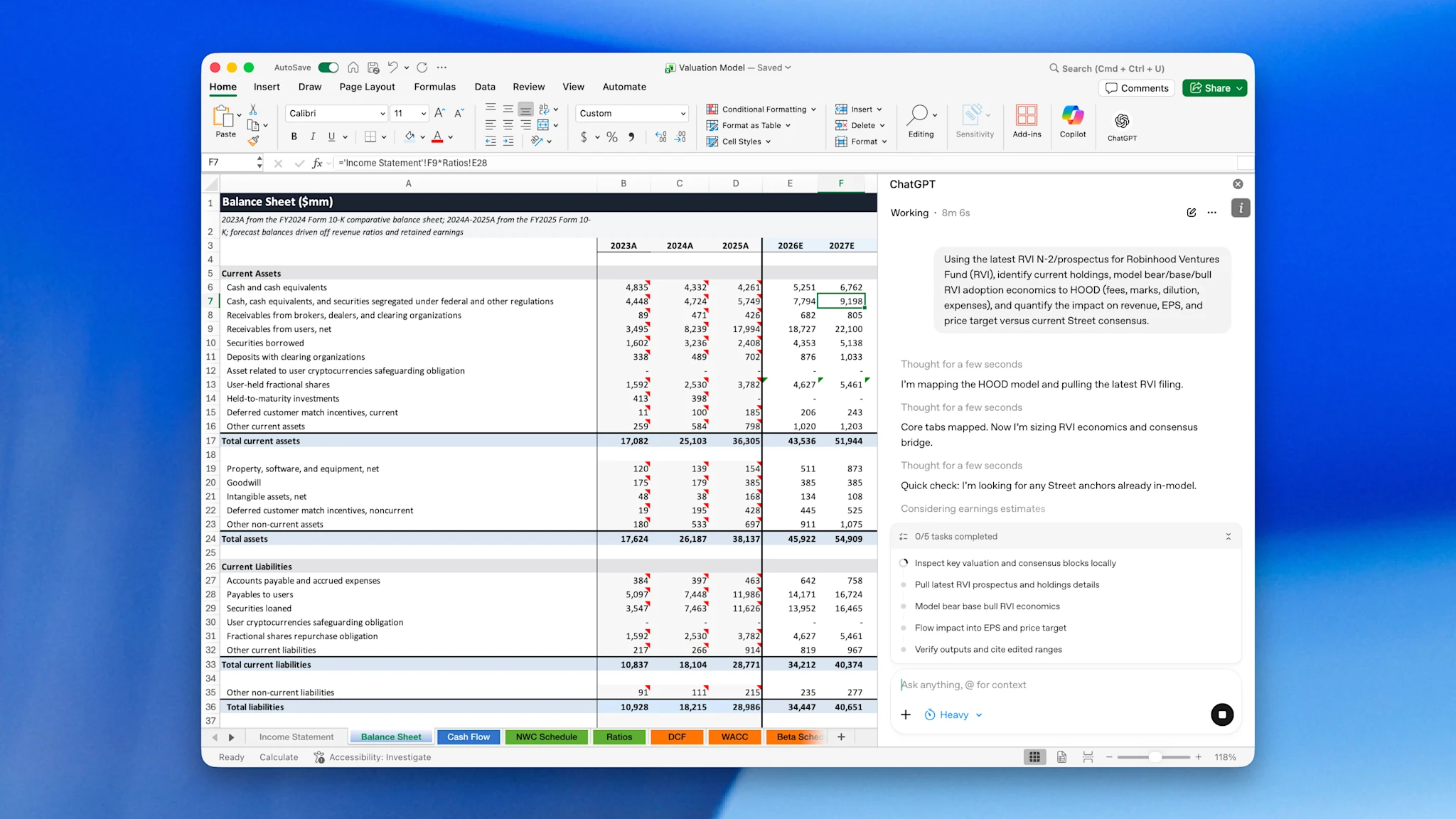
Task: Toggle Page Layout view in status bar
Action: [1061, 757]
